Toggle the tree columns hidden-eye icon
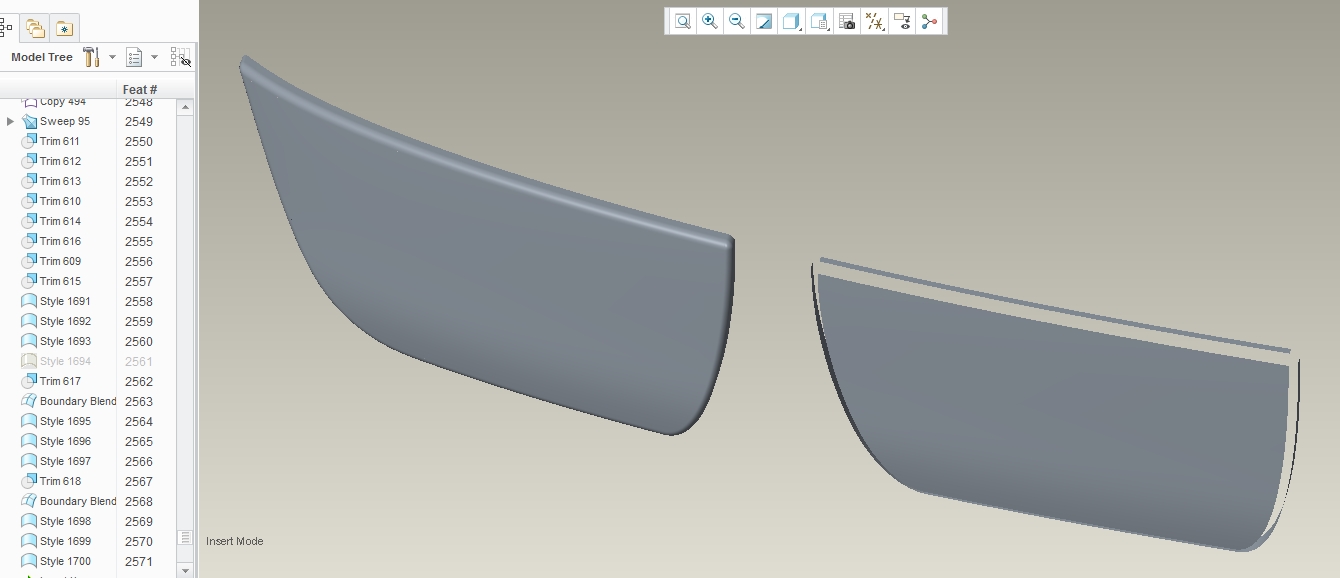The height and width of the screenshot is (578, 1340). [181, 57]
